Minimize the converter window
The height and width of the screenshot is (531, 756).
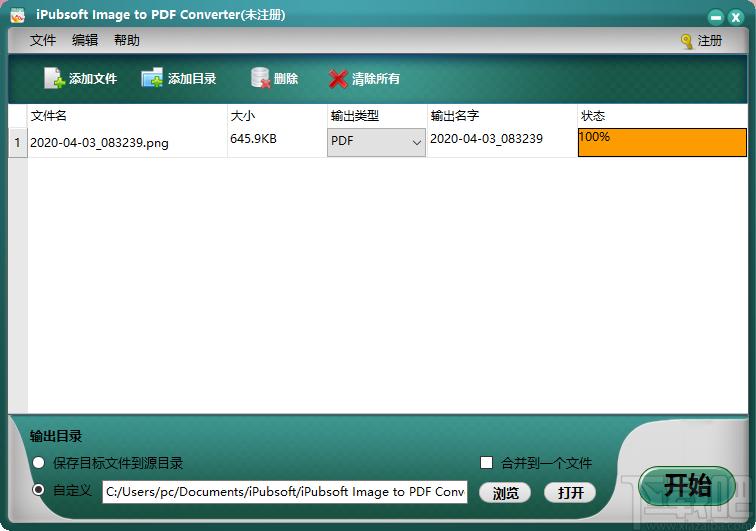(716, 16)
